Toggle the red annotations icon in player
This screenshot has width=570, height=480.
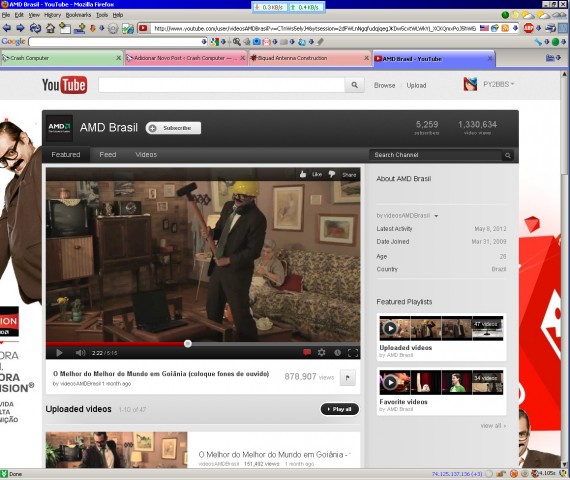pyautogui.click(x=307, y=352)
